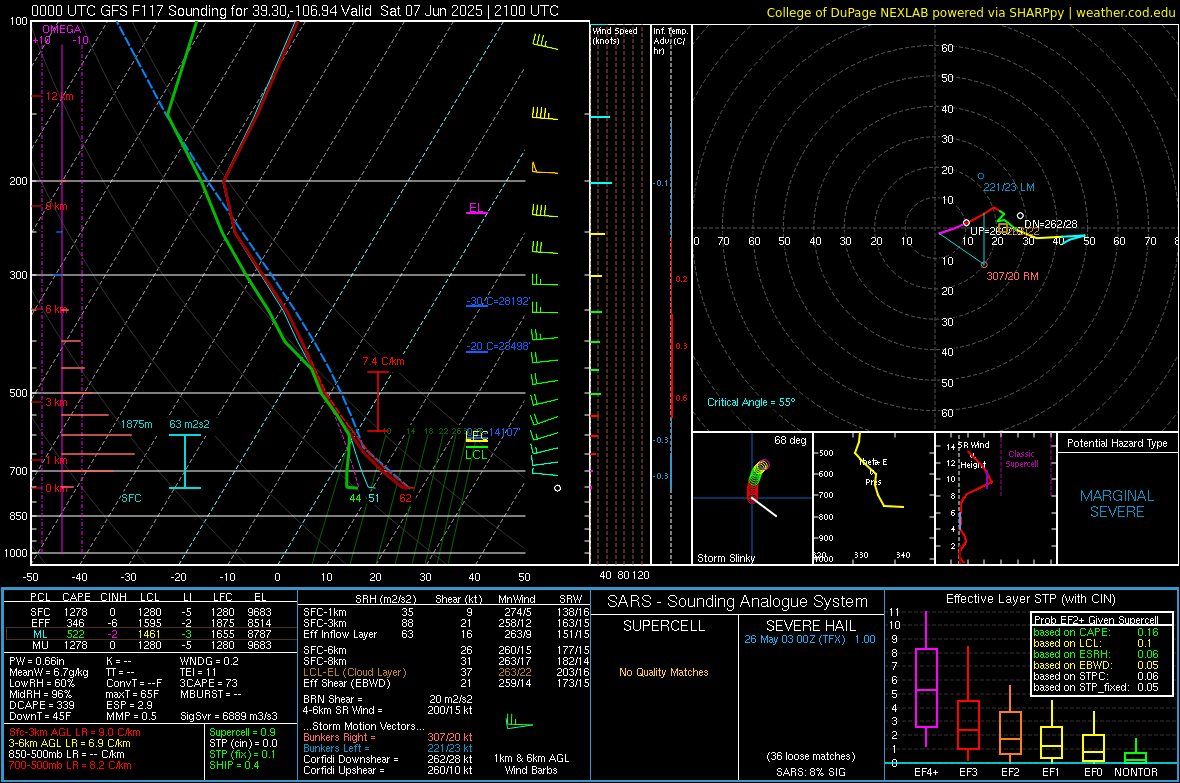This screenshot has width=1180, height=783.
Task: Click the Sfc-3km AGL LR = 9.0 C/km text
Action: 75,732
